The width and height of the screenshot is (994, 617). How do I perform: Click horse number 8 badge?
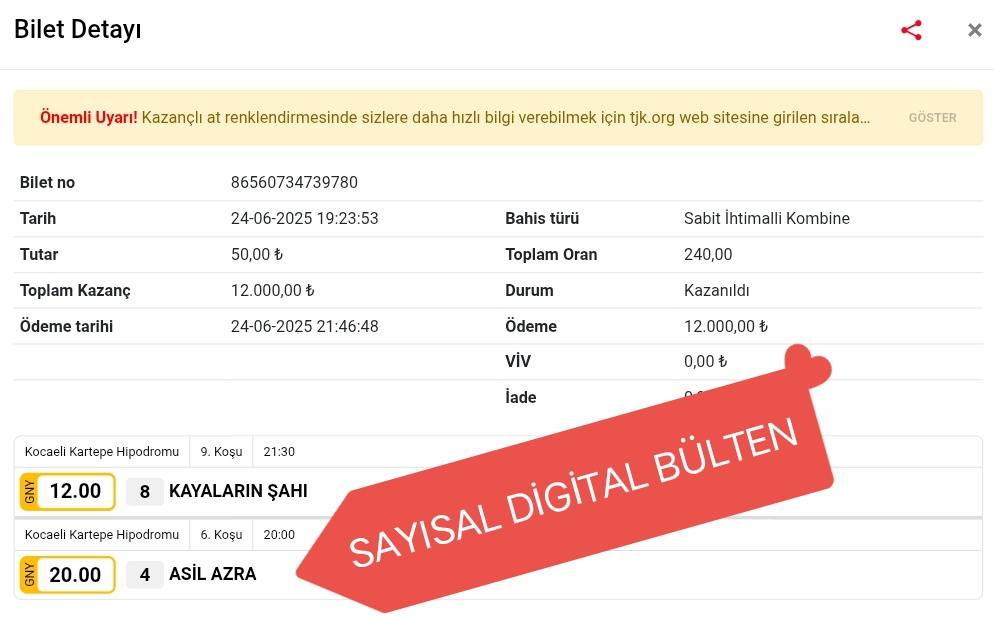pos(145,491)
